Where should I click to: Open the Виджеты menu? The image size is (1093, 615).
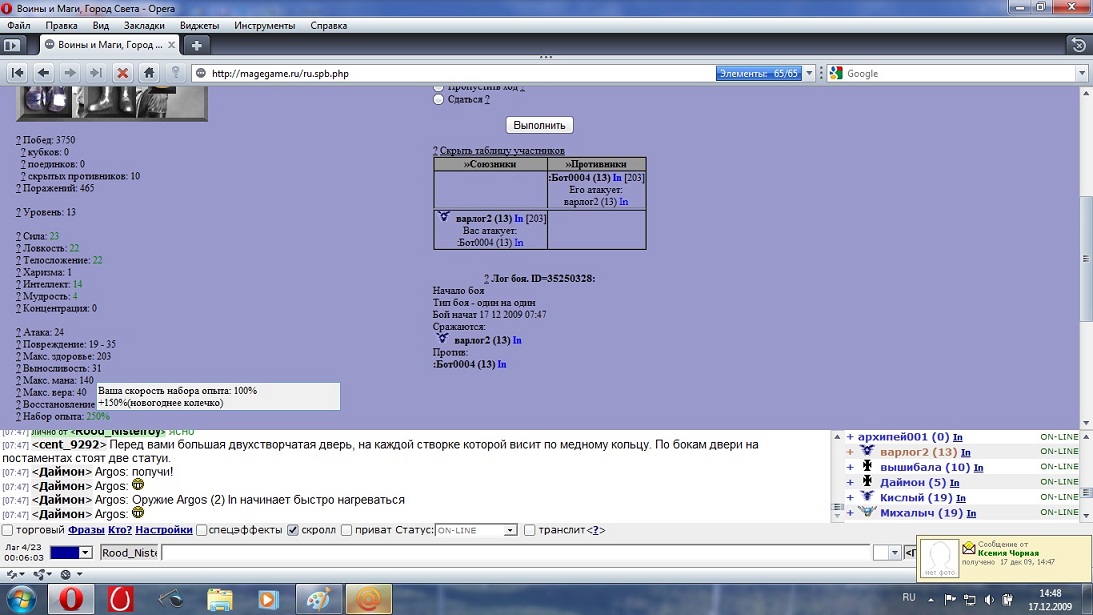point(199,25)
